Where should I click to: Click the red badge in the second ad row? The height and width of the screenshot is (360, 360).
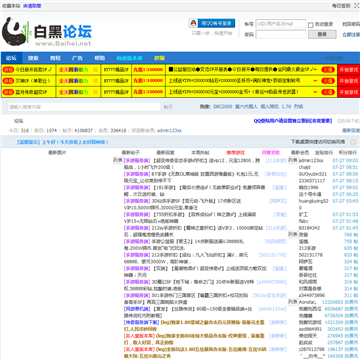coord(8,81)
